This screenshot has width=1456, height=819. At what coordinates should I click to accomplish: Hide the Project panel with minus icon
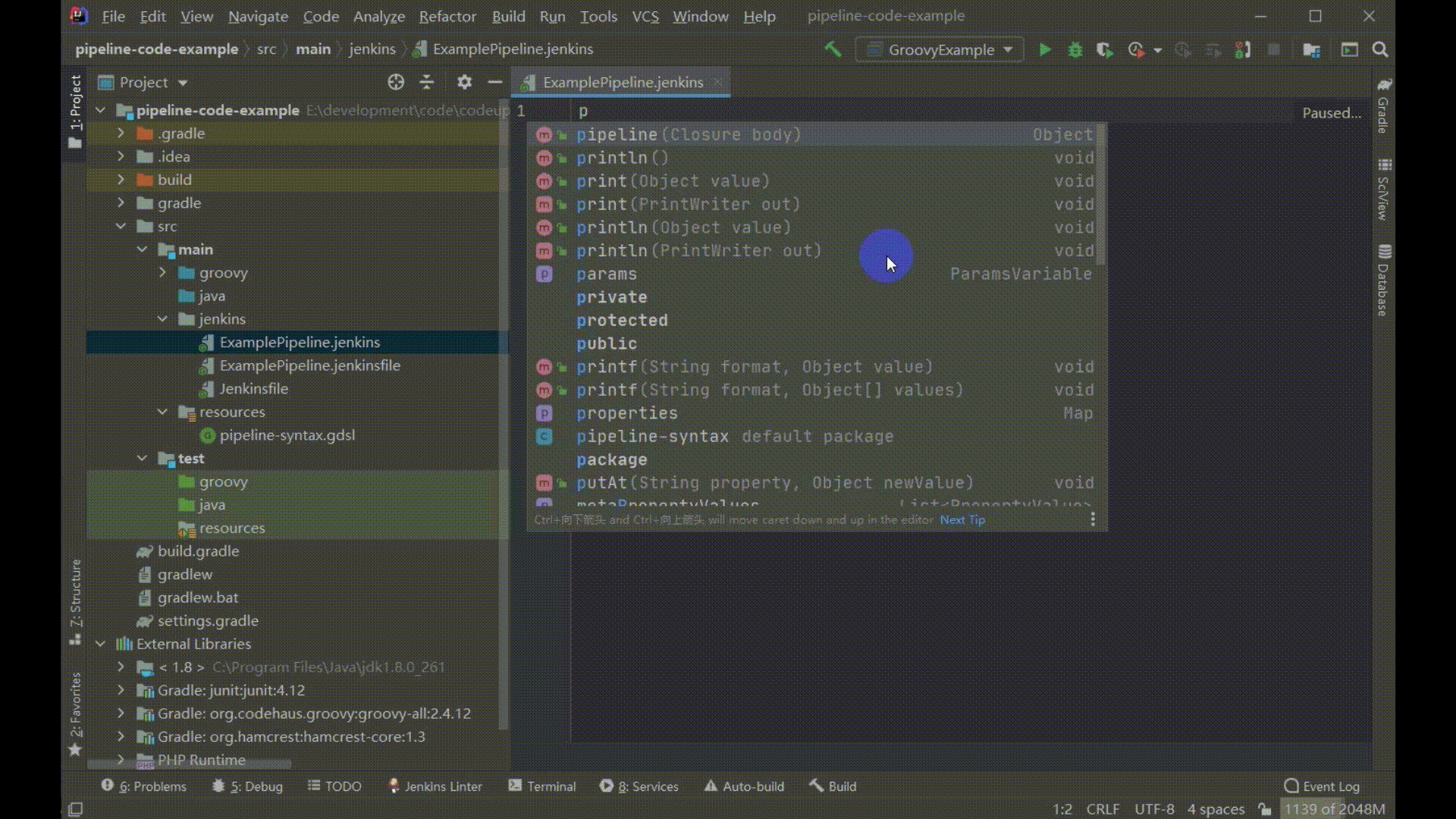[495, 82]
